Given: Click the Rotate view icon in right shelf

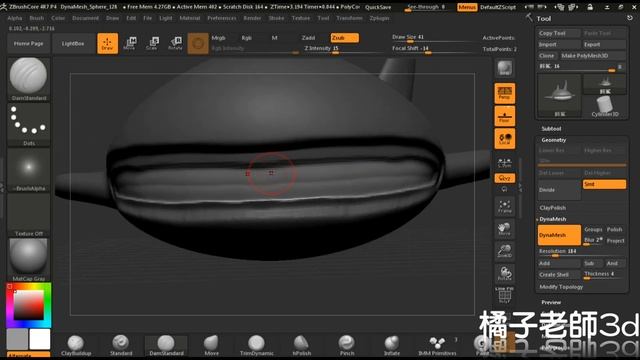Looking at the screenshot, I should click(504, 273).
